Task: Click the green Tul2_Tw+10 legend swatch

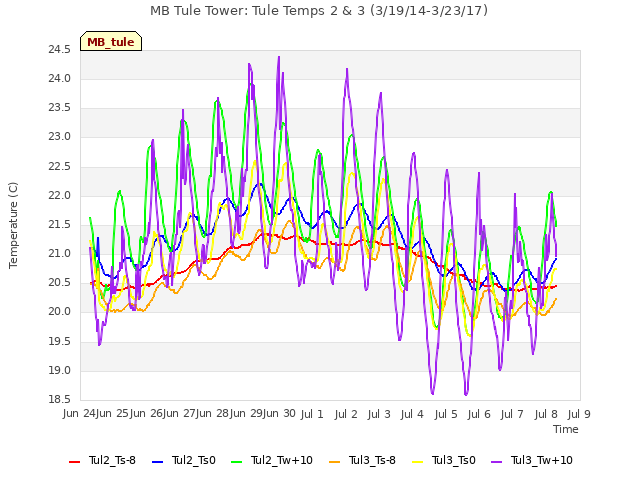Action: click(236, 462)
